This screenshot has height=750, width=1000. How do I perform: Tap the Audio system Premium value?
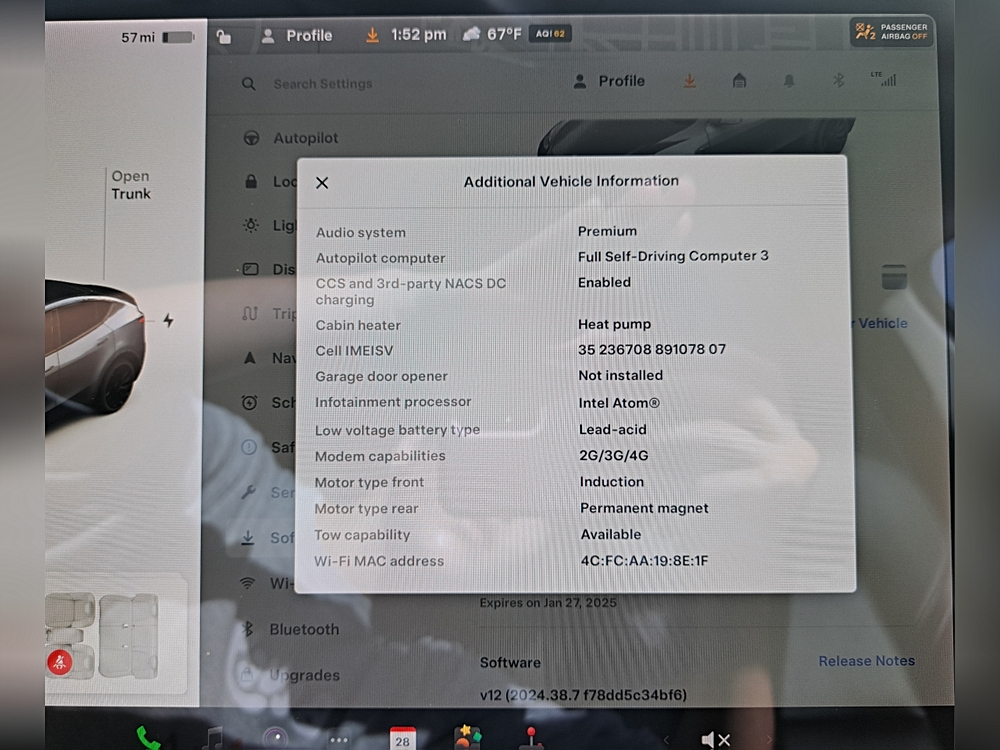(x=607, y=231)
